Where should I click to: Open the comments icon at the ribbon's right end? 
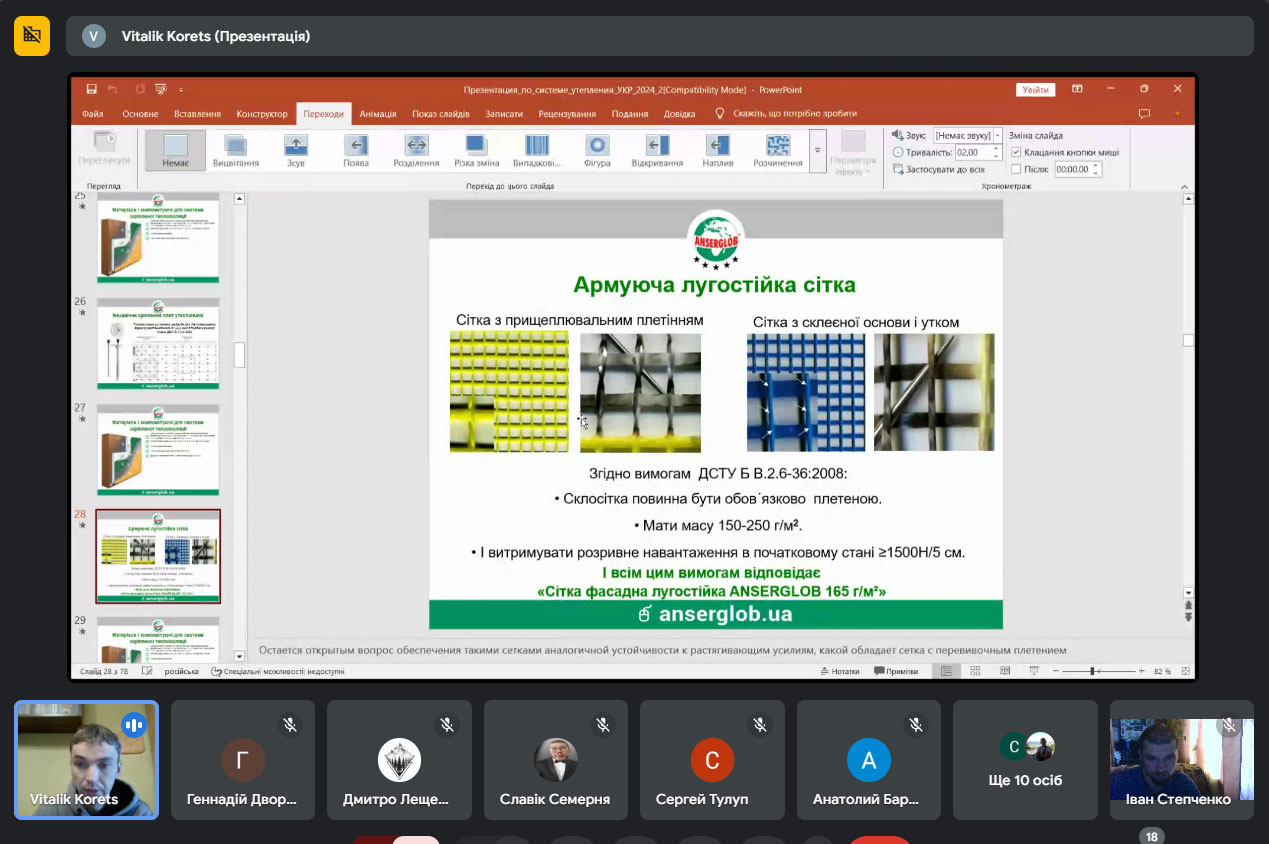(x=1144, y=114)
